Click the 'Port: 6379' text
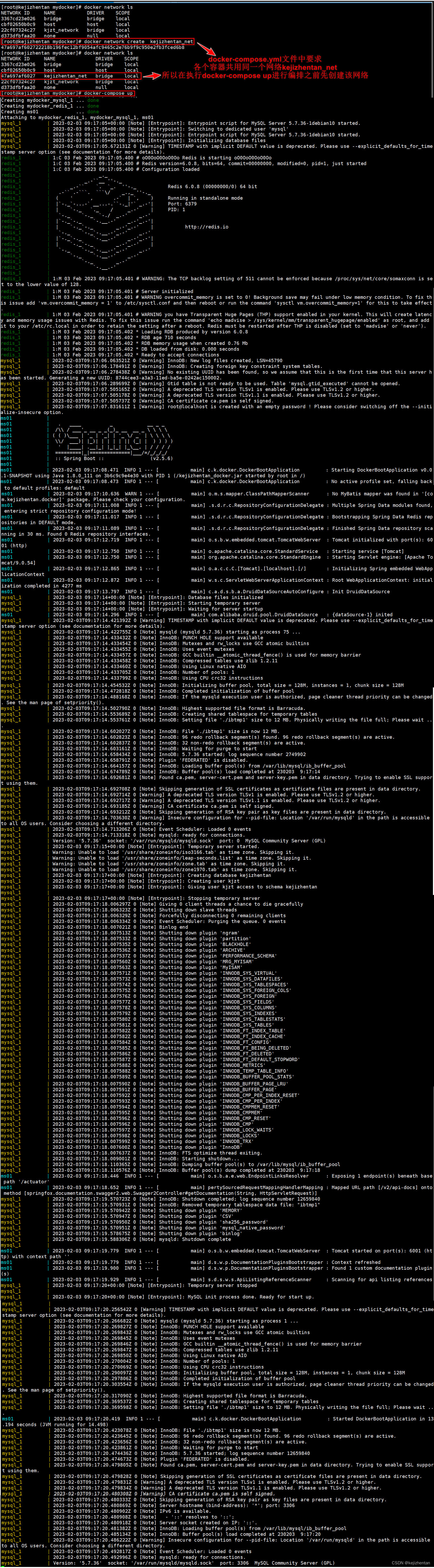This screenshot has width=434, height=1568. [183, 203]
